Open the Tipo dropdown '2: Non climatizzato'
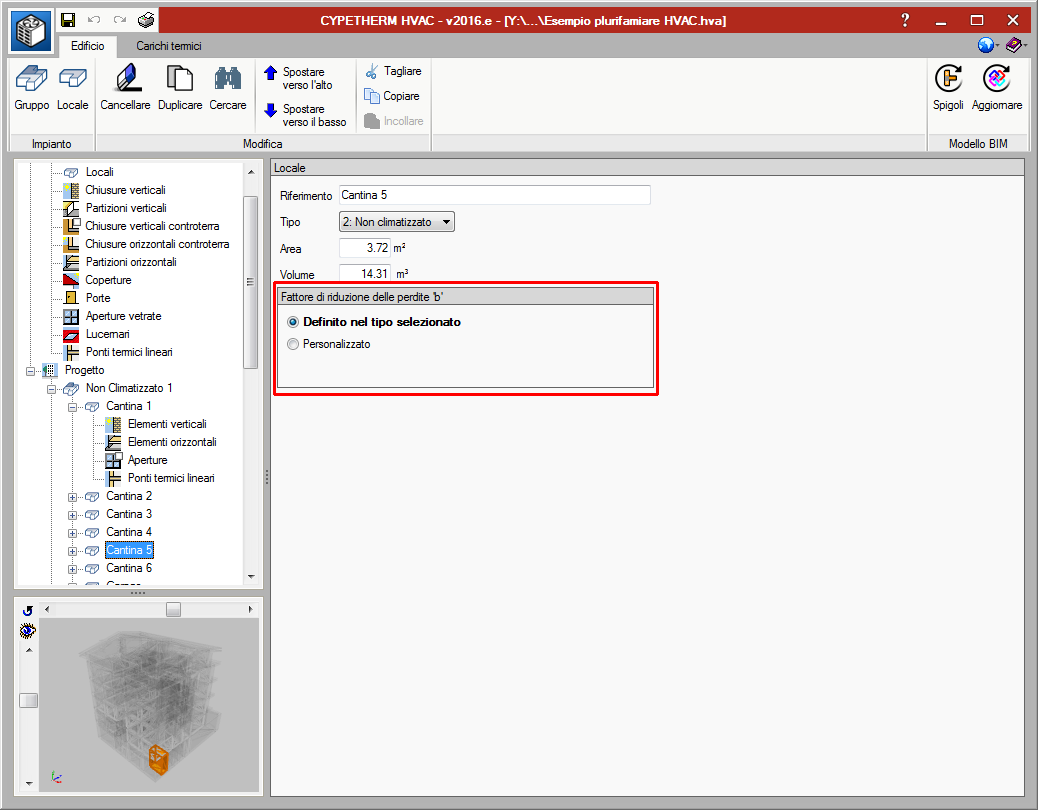Viewport: 1038px width, 810px height. (x=397, y=222)
